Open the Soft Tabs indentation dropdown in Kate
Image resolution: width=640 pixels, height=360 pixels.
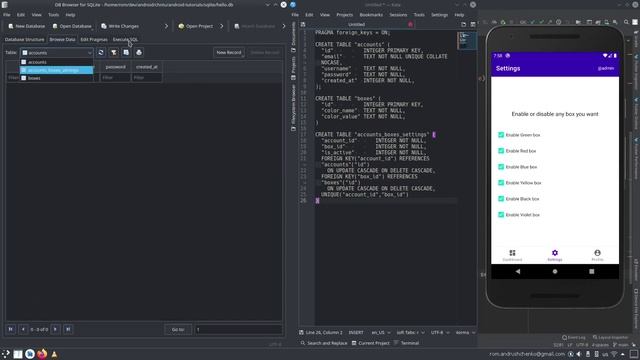click(x=410, y=333)
